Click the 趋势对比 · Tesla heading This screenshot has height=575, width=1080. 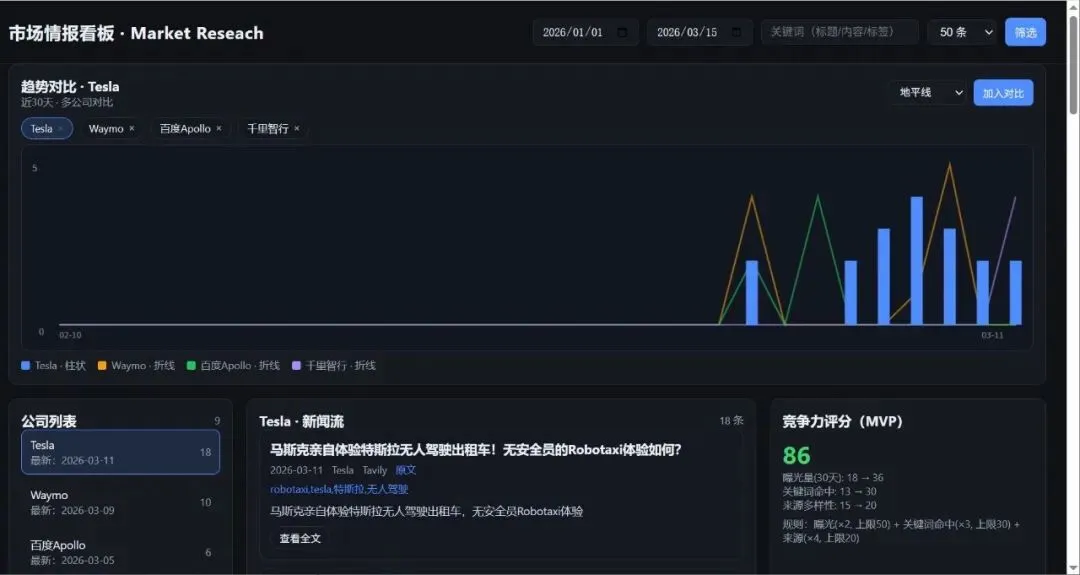70,87
